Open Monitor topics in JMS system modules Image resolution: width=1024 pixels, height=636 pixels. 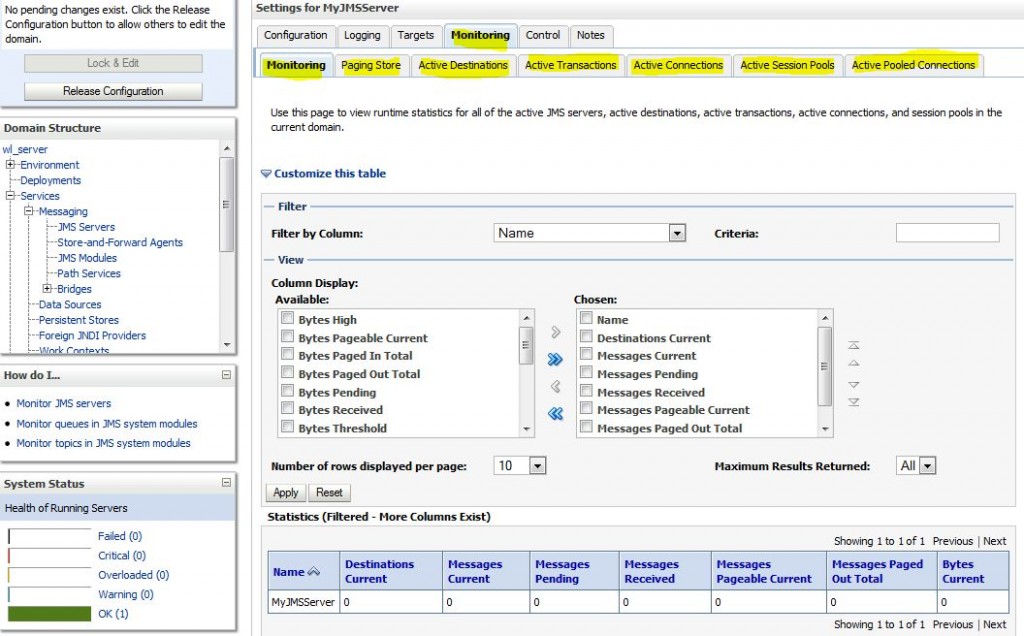pos(103,443)
